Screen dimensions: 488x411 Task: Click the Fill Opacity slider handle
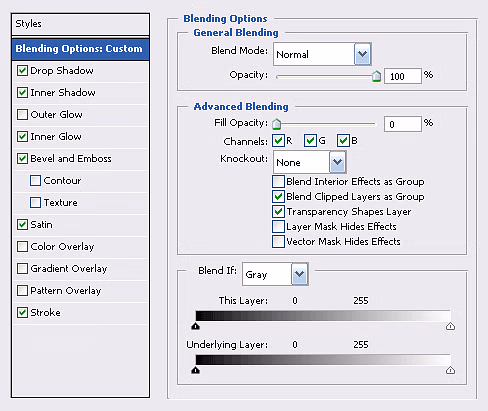click(x=276, y=124)
